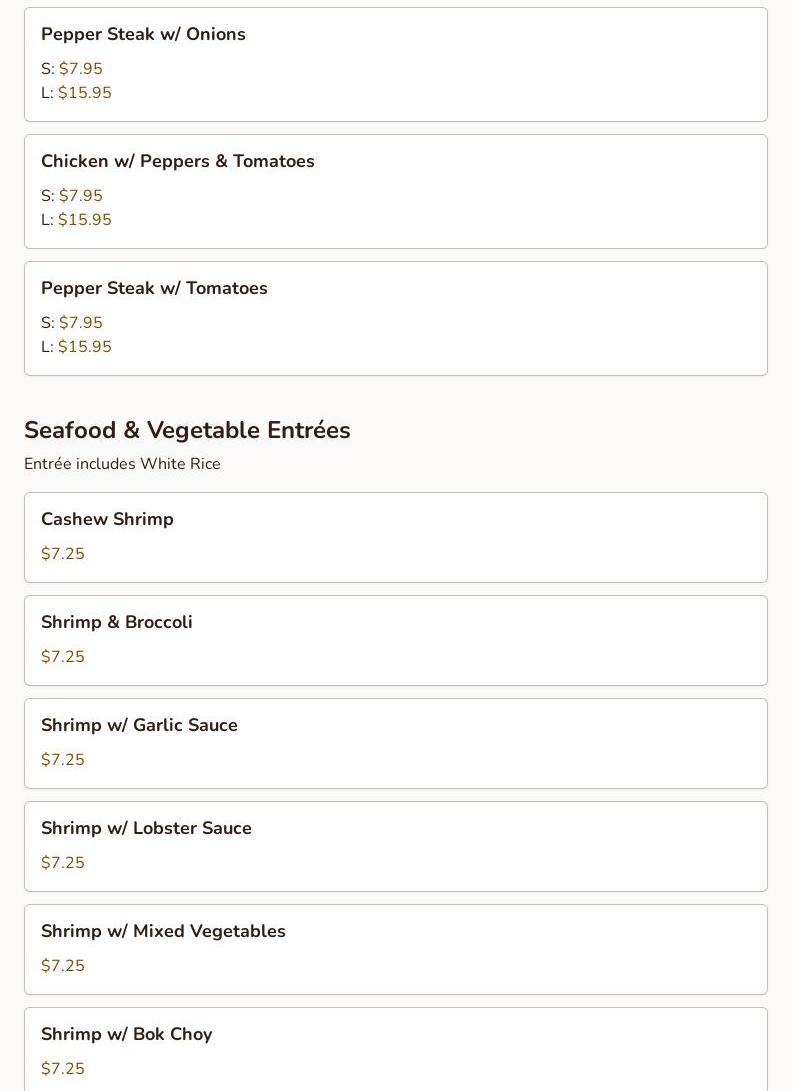
Task: Click the Seafood & Vegetable Entrées heading
Action: 187,430
